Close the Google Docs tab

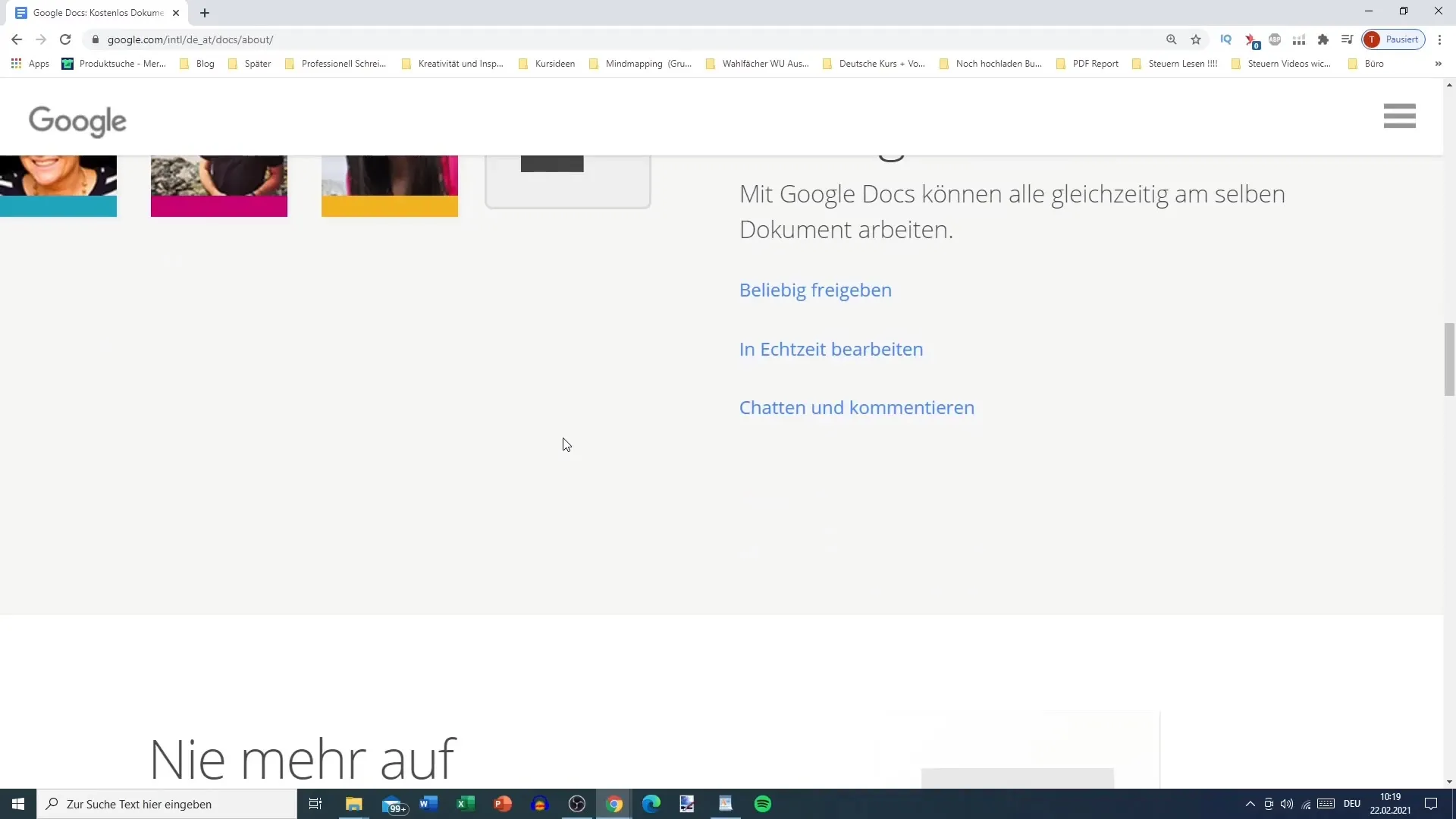click(176, 13)
